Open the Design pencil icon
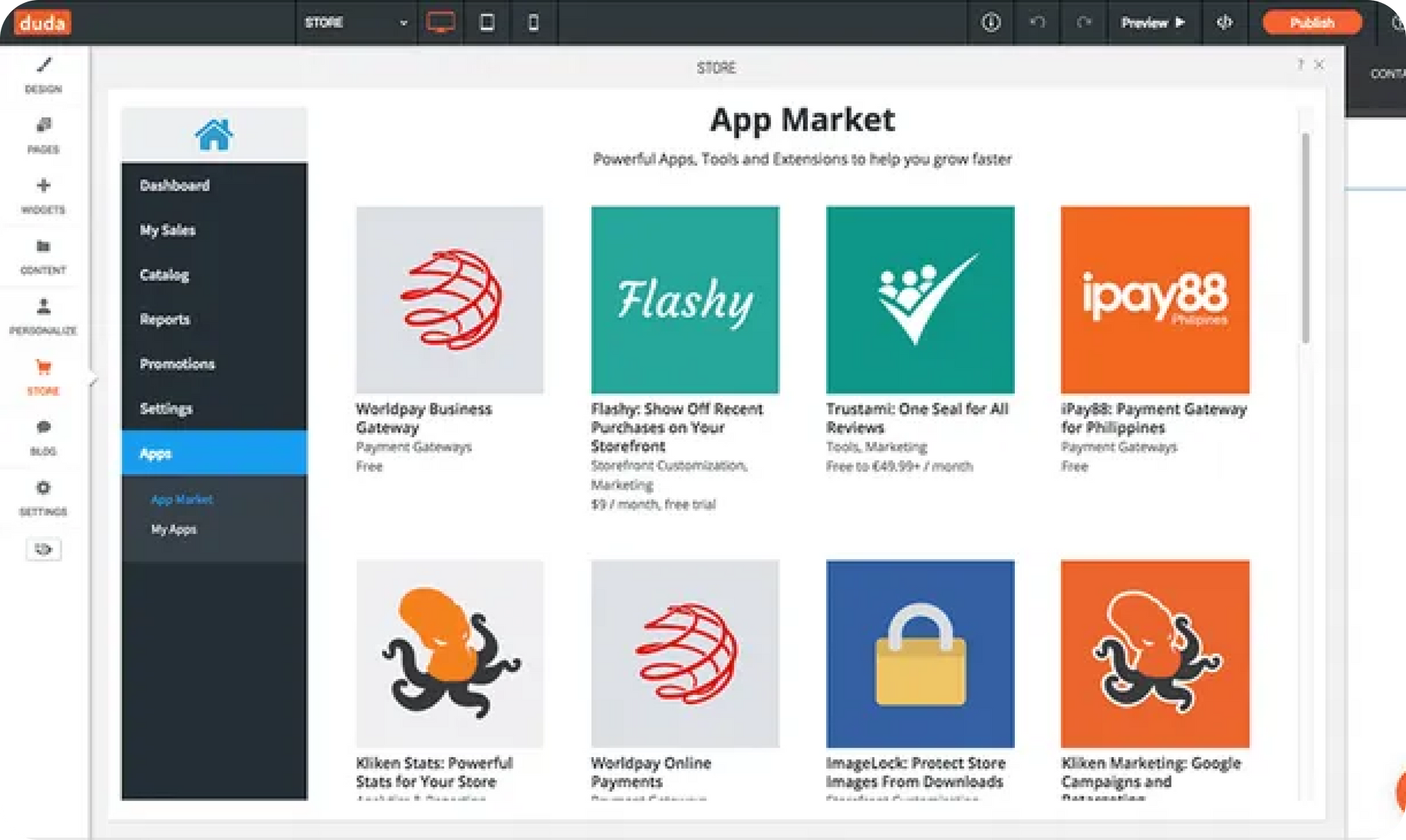 [x=44, y=66]
